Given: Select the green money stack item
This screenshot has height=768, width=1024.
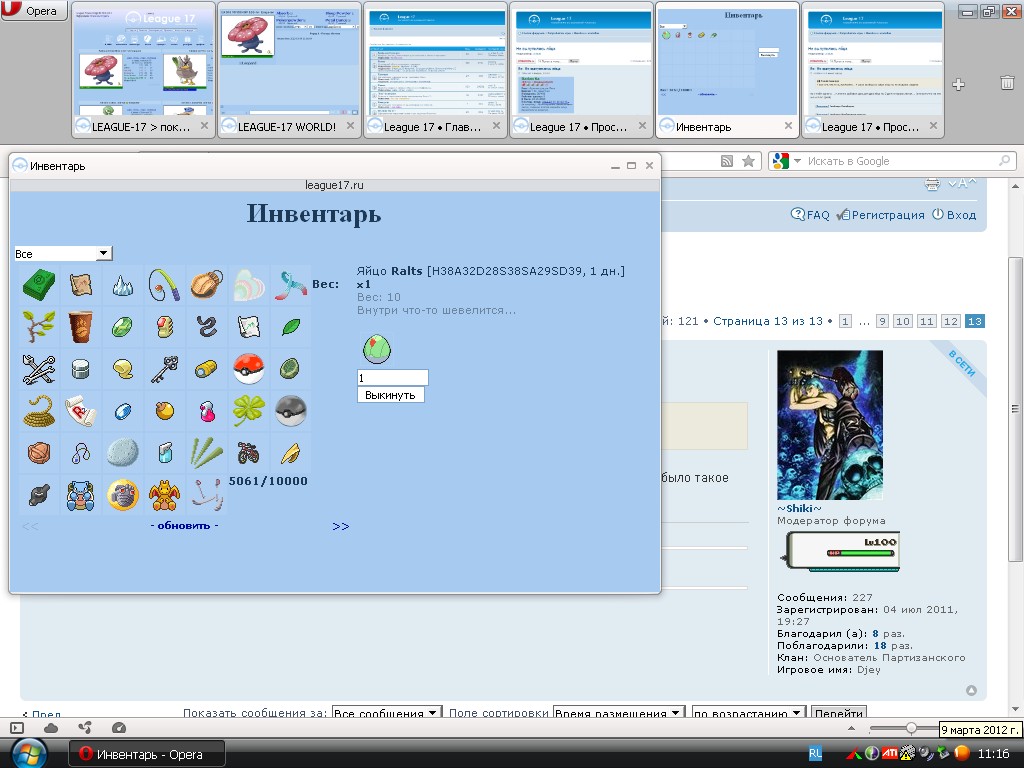Looking at the screenshot, I should [x=39, y=285].
